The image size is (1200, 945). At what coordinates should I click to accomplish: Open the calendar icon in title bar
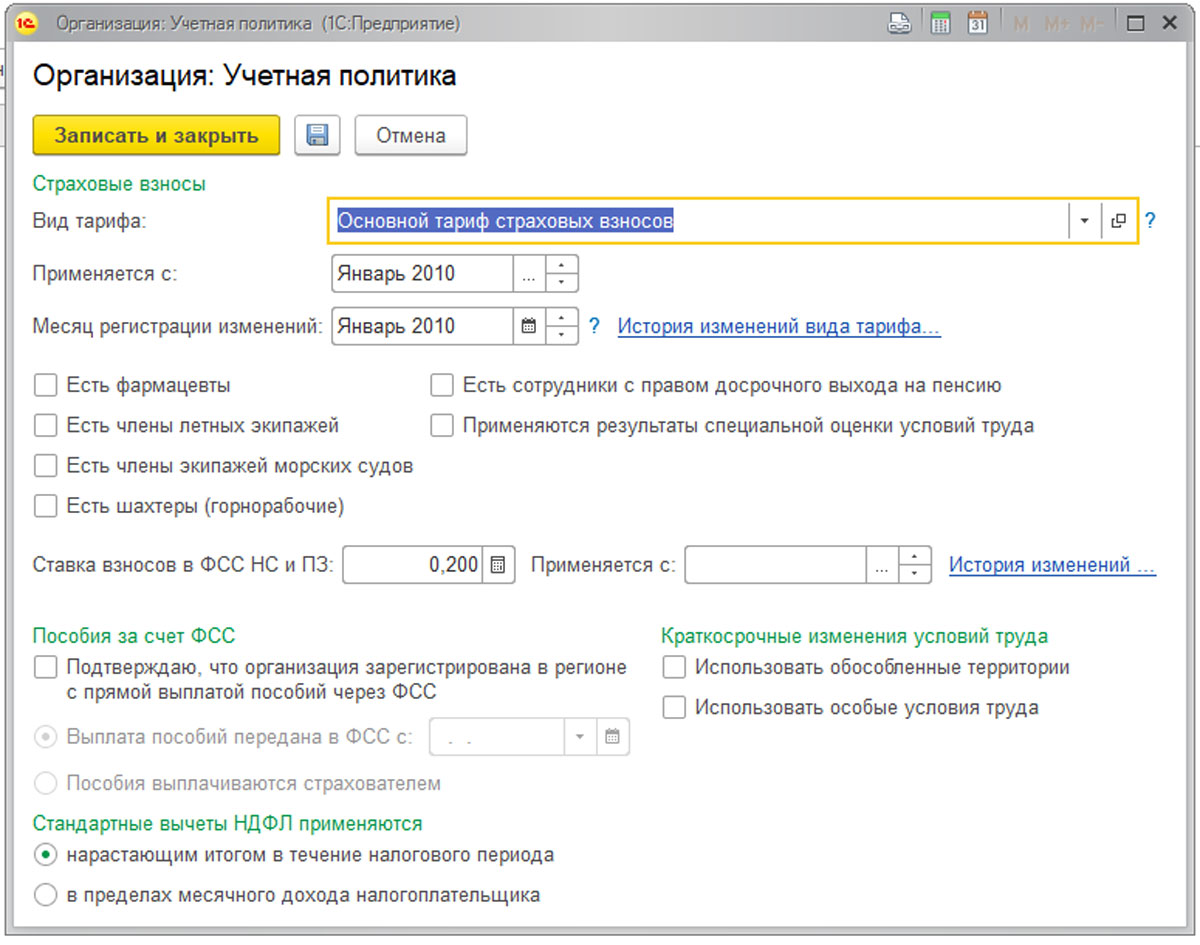(x=977, y=24)
